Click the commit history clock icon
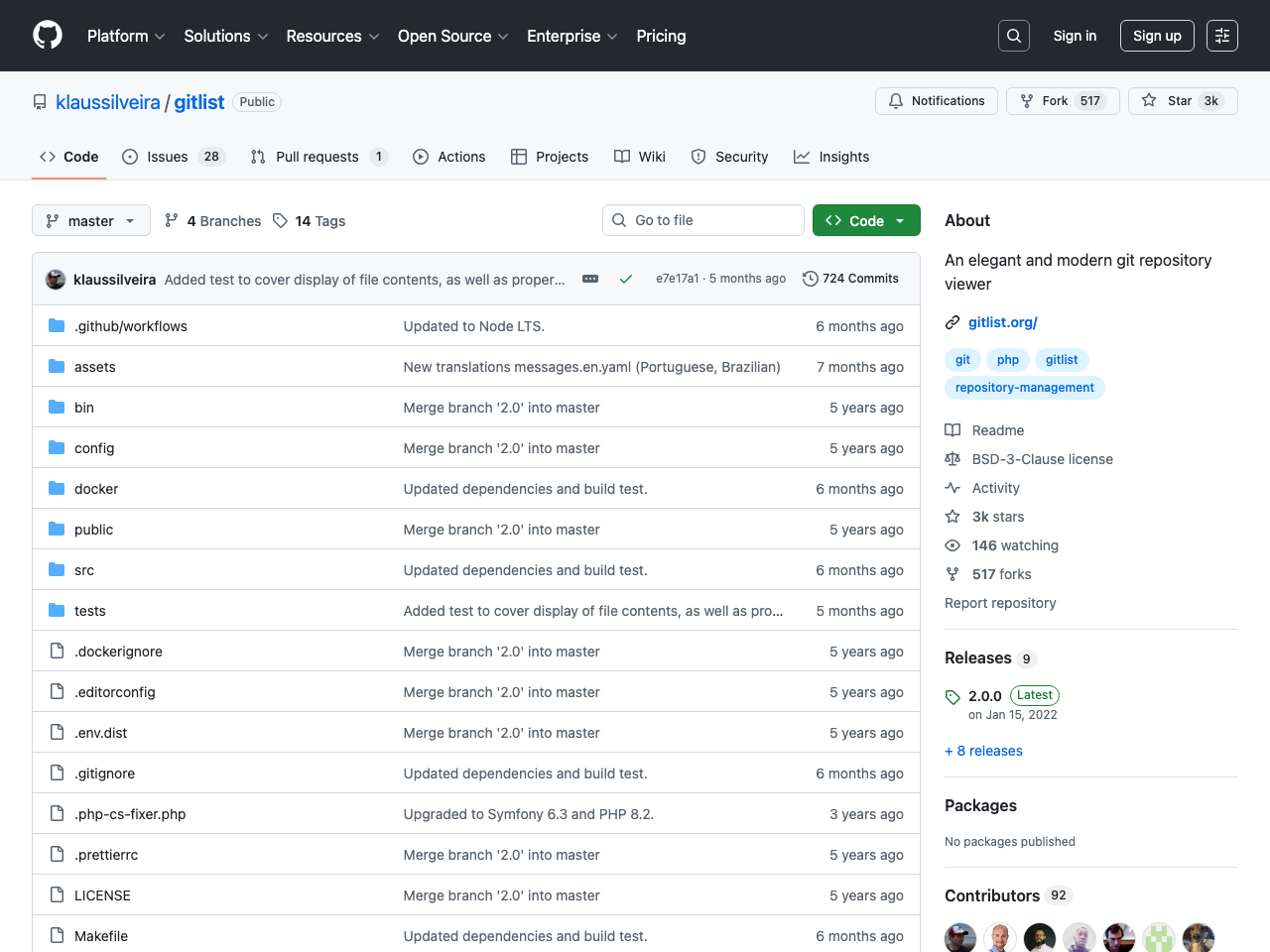The height and width of the screenshot is (952, 1270). pos(811,279)
